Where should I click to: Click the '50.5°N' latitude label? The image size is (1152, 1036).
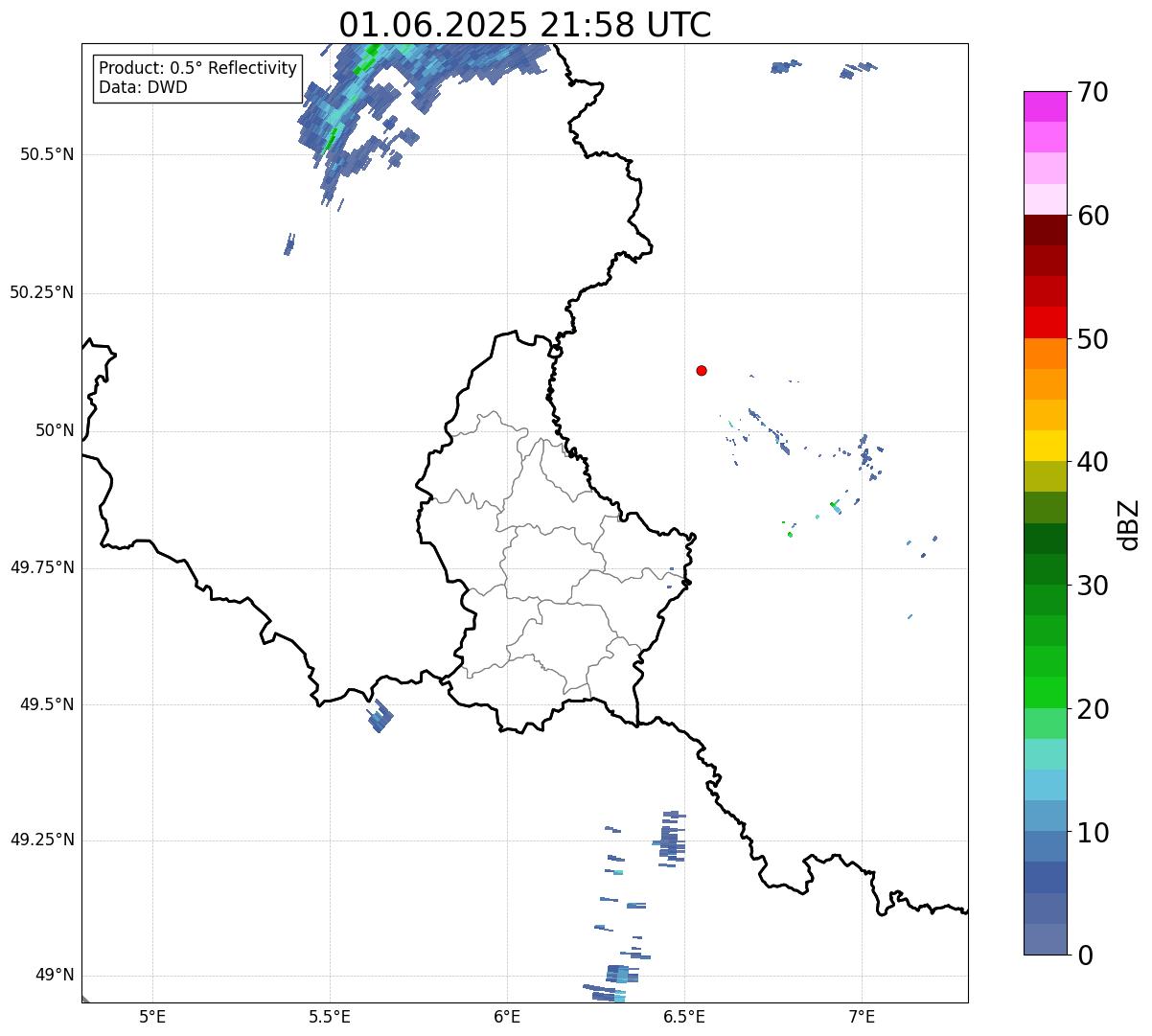tap(46, 154)
